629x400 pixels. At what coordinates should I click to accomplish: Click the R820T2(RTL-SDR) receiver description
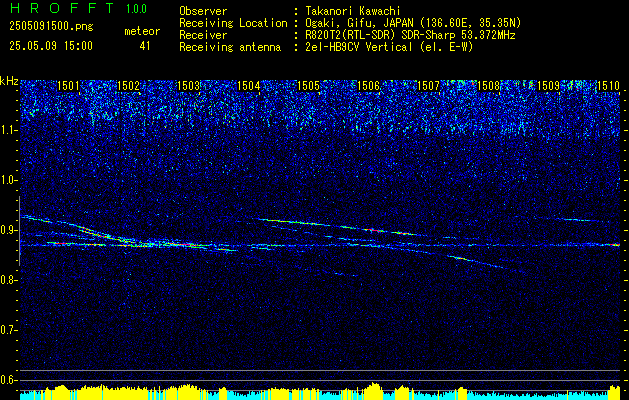point(410,35)
